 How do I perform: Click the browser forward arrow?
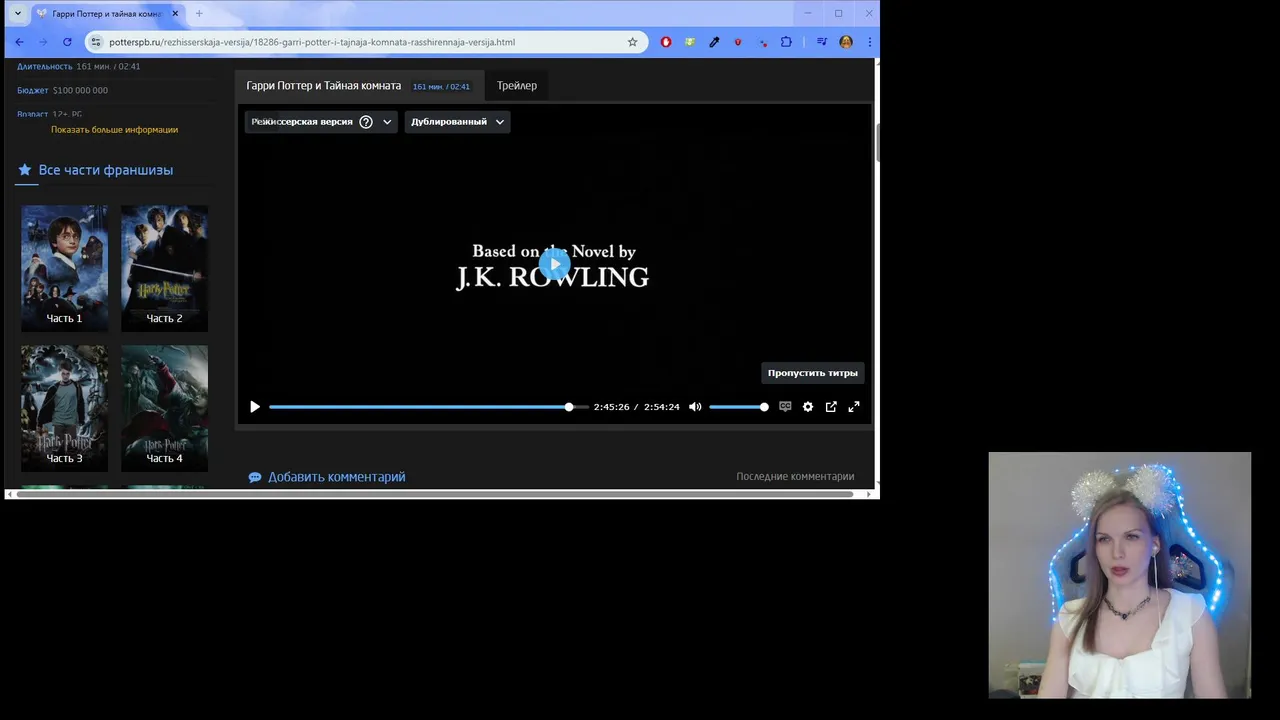point(43,42)
